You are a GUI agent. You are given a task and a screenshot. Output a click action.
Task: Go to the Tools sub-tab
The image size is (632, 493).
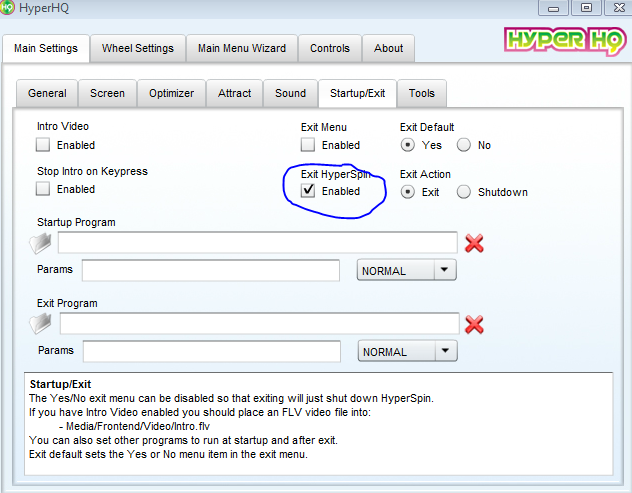point(422,93)
